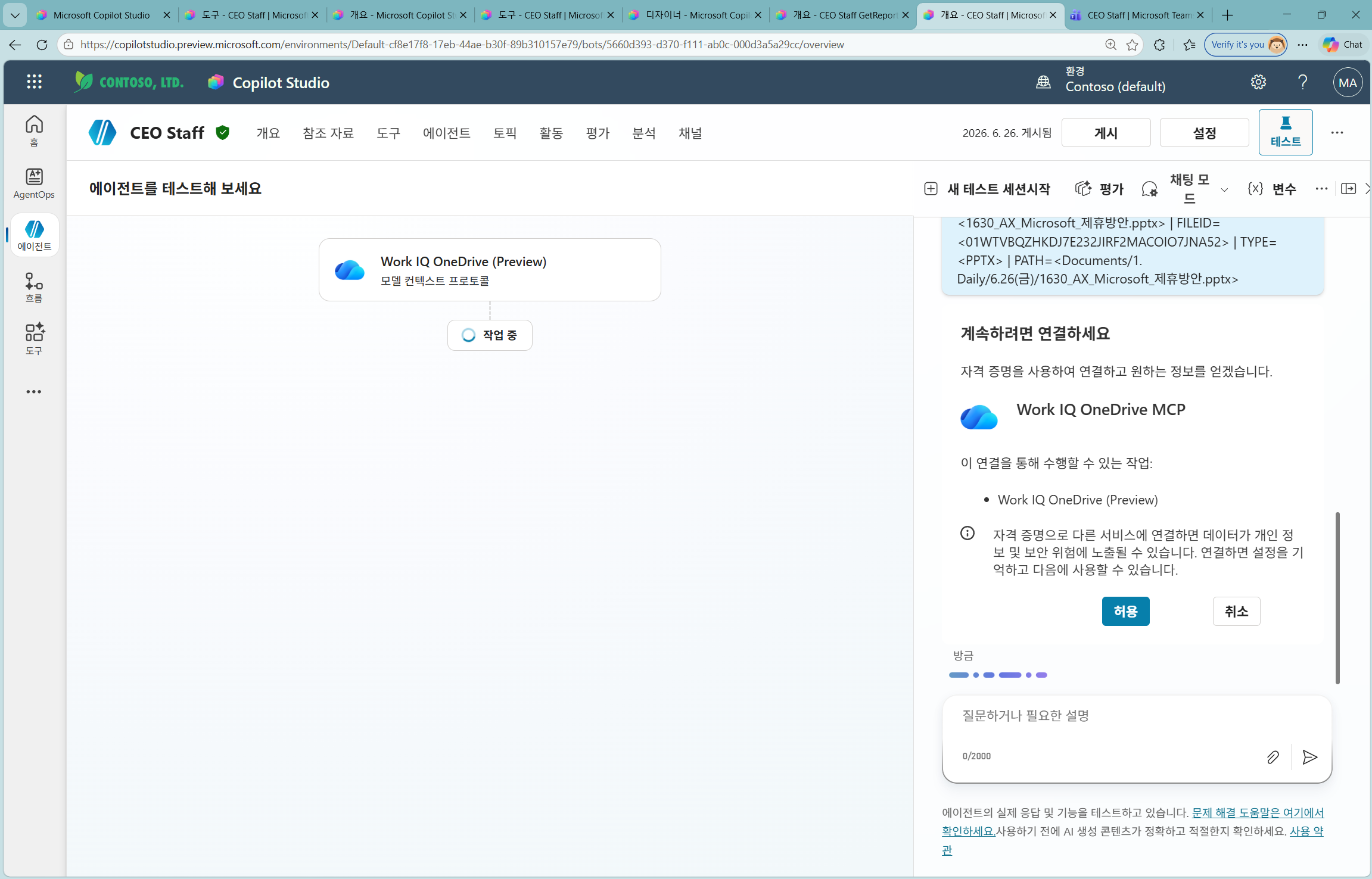Click the 설정 settings button
The width and height of the screenshot is (1372, 879).
tap(1204, 132)
